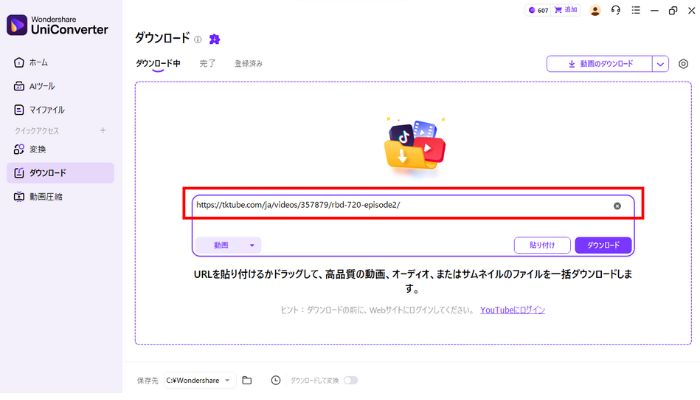Clear the URL with the X icon

click(617, 206)
